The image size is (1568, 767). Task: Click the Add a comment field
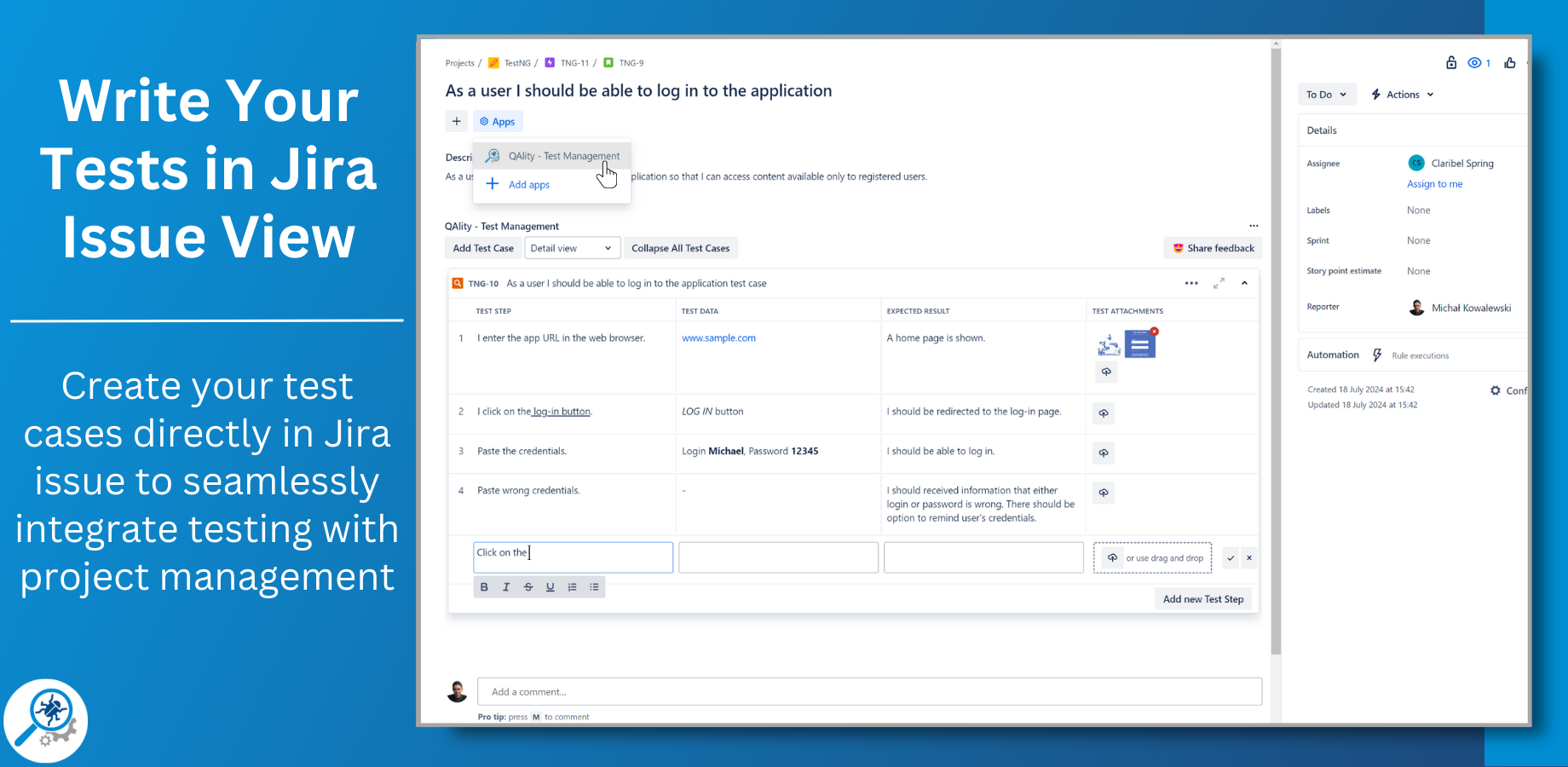[869, 692]
